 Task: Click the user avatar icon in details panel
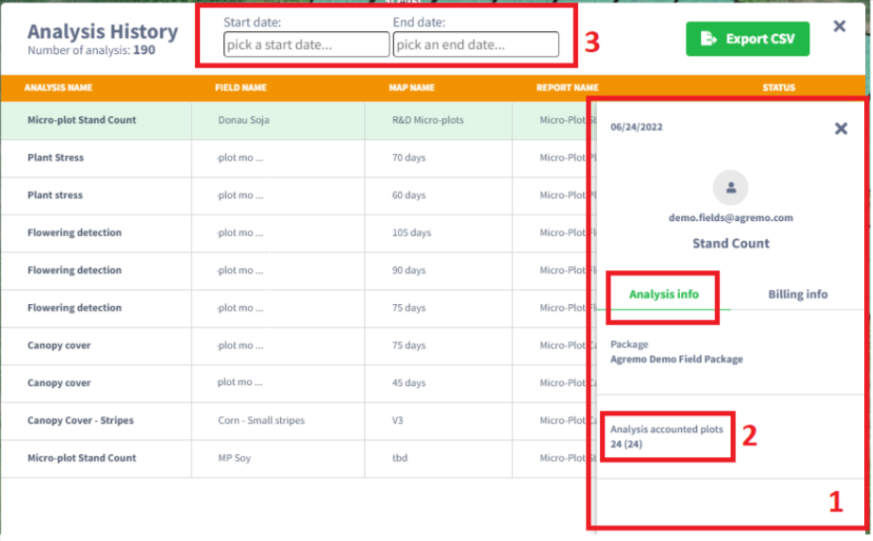coord(731,187)
